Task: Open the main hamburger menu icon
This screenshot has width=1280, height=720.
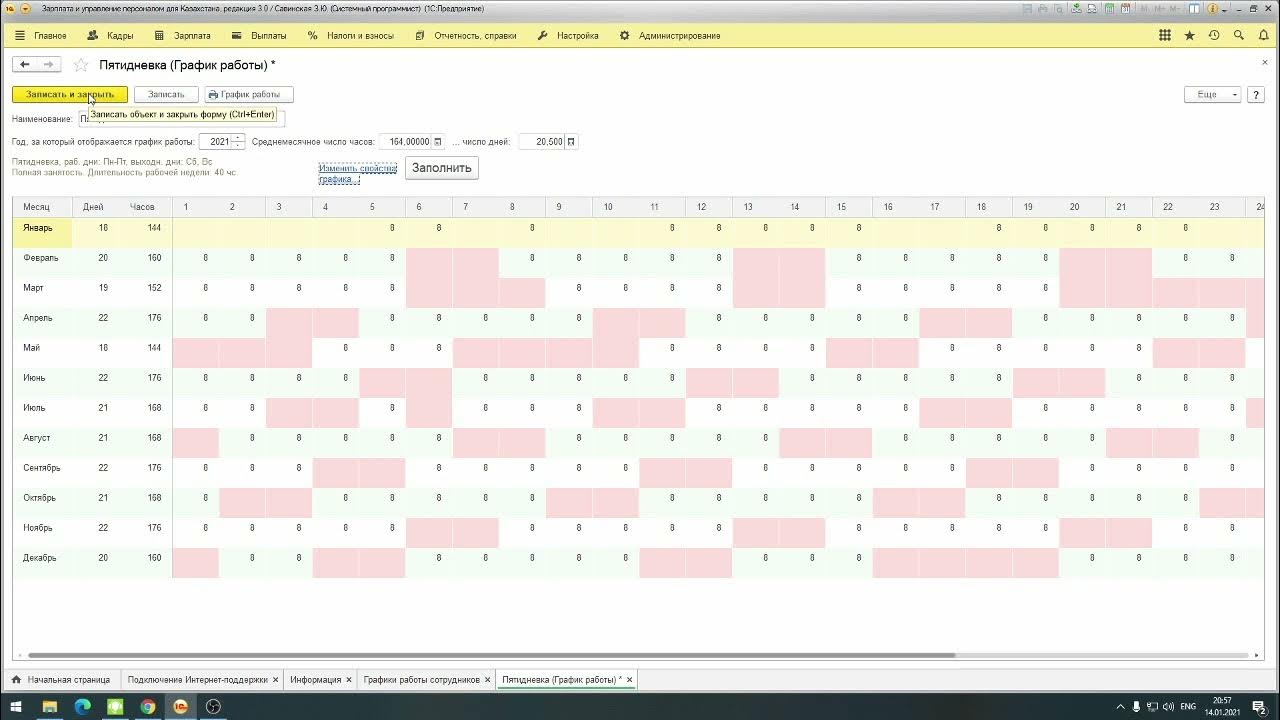Action: [x=19, y=35]
